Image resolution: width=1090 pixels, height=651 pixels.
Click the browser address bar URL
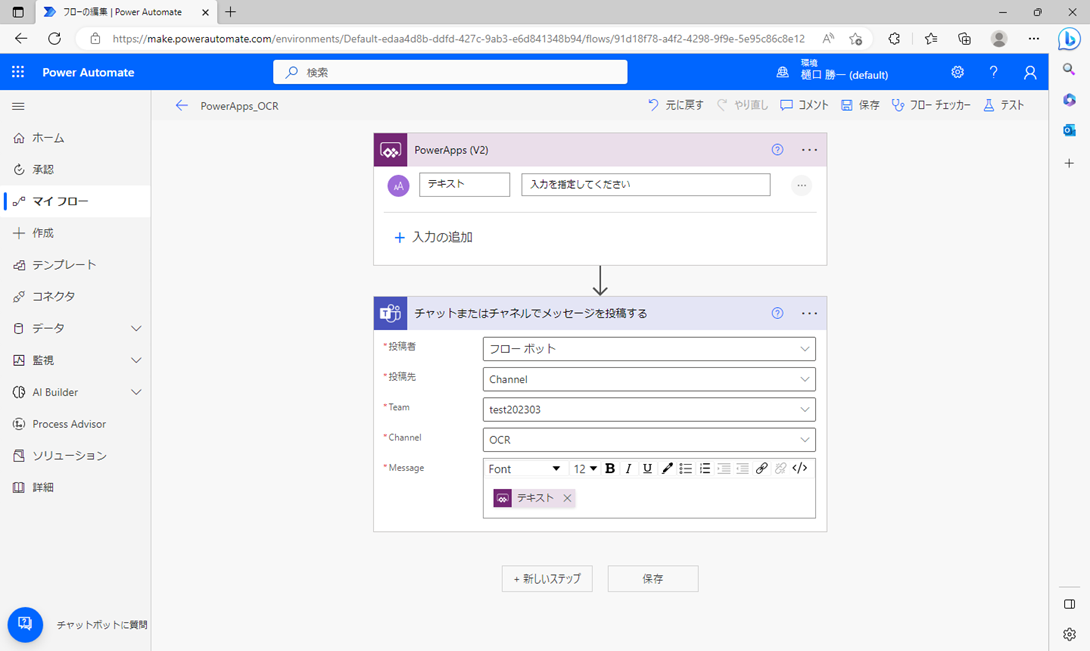[x=458, y=39]
